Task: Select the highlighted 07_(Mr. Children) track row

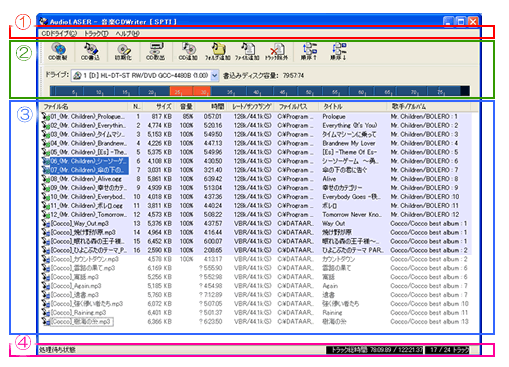Action: (257, 170)
